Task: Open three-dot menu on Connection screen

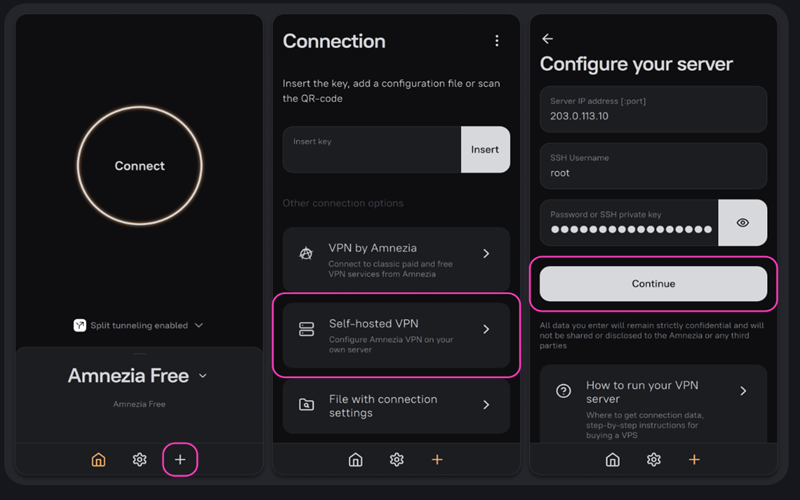Action: pos(497,41)
